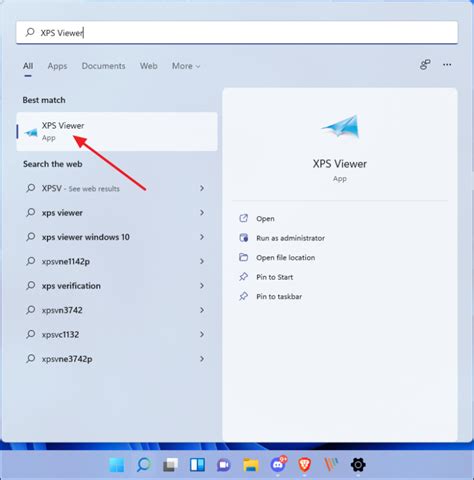Expand arrow beside xps verification suggestion
This screenshot has width=474, height=480.
[x=202, y=286]
